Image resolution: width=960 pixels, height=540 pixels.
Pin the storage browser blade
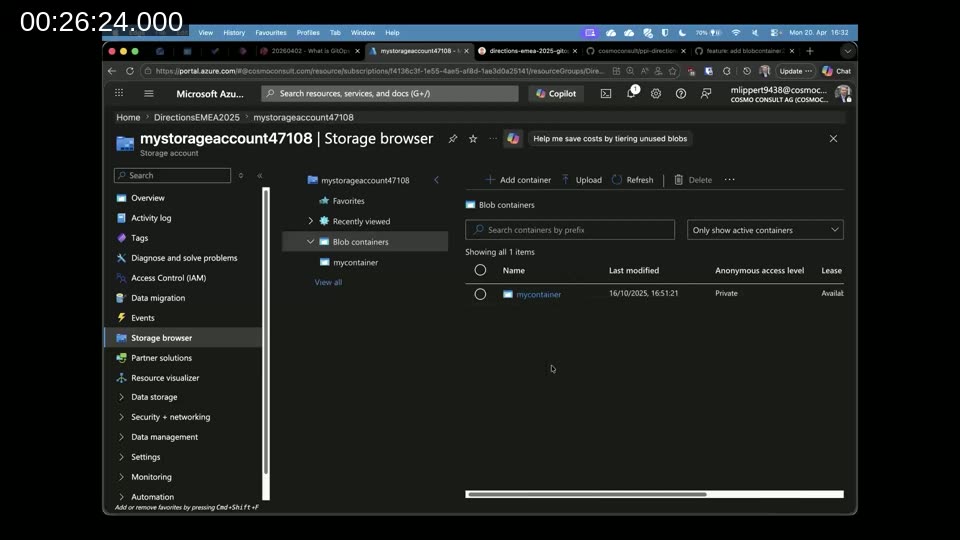click(x=452, y=139)
